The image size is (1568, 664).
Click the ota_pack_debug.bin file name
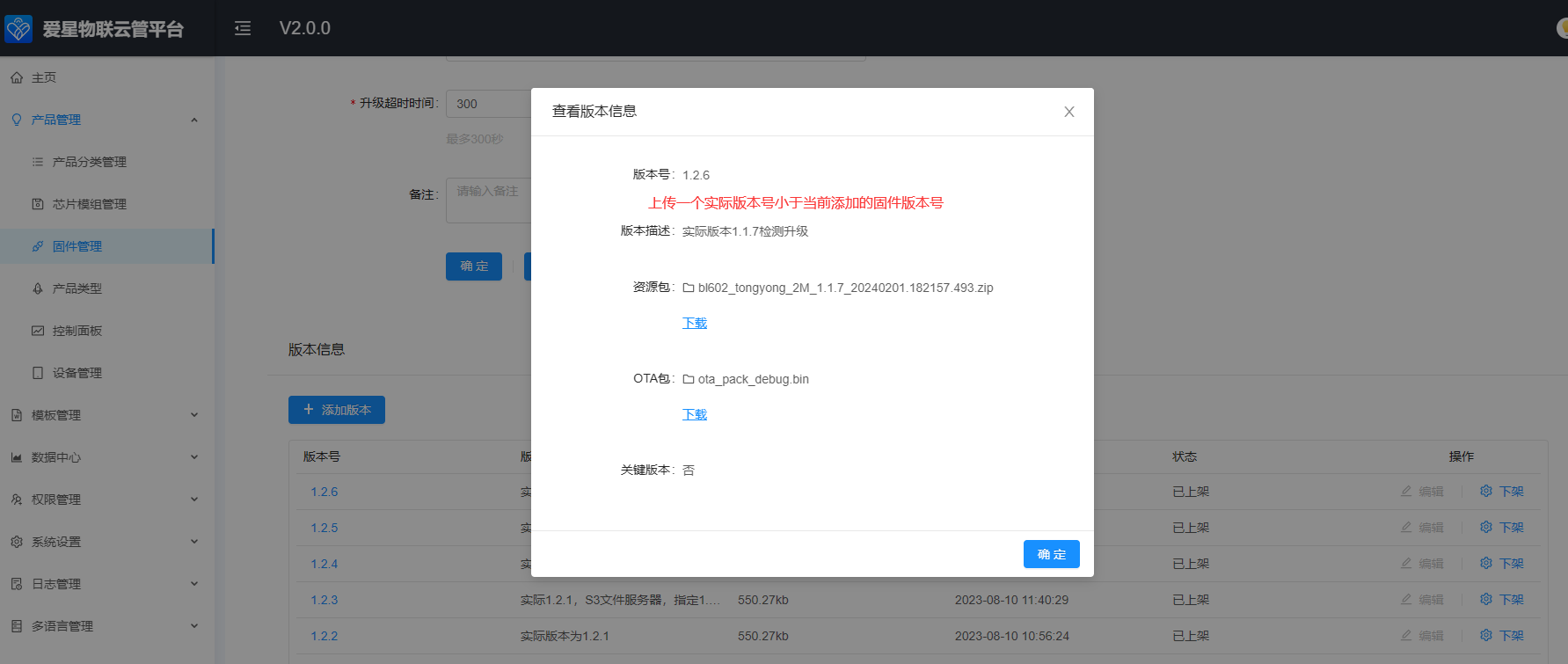click(x=754, y=379)
